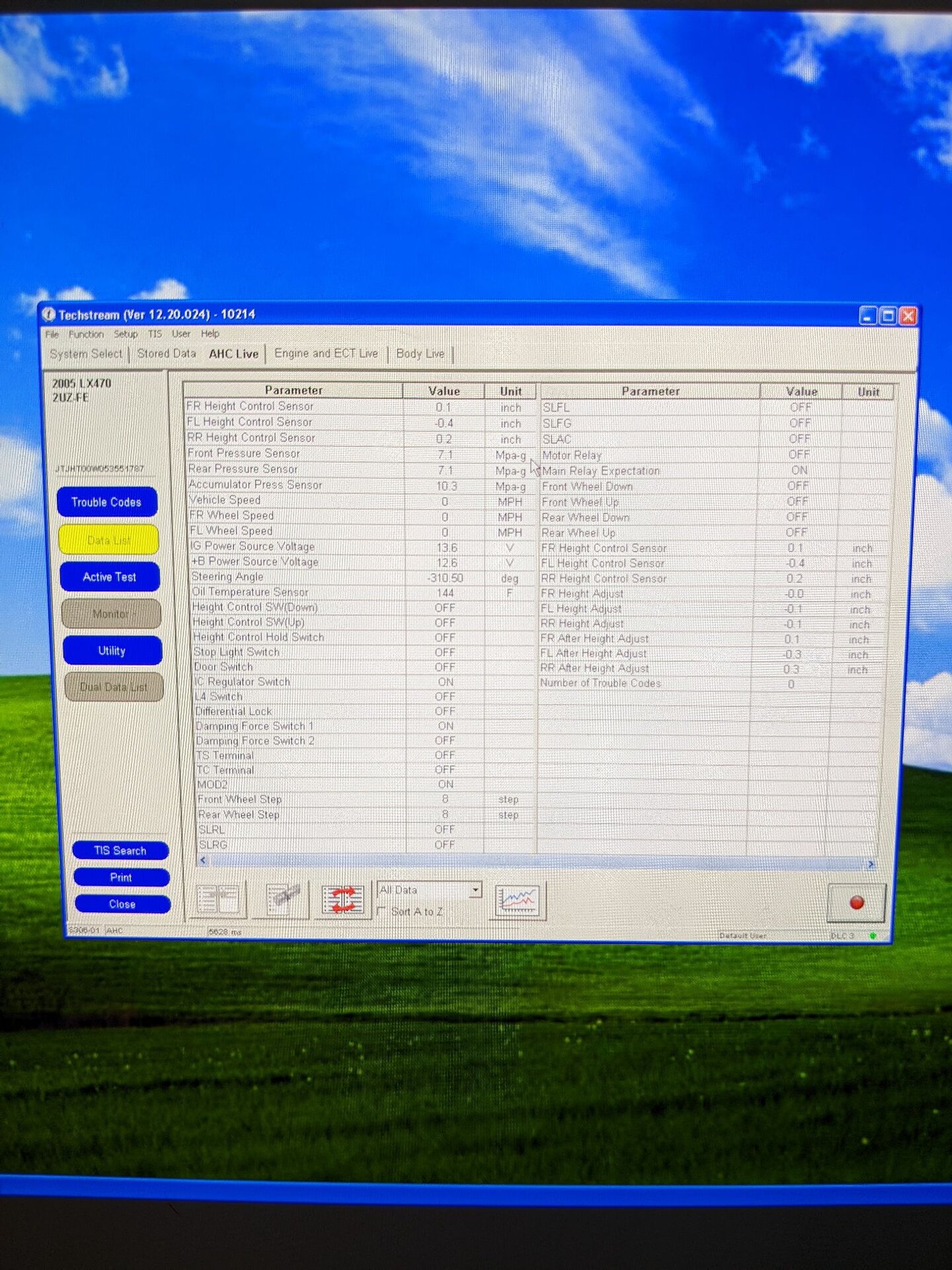Open the User menu
Screen dimensions: 952x1270
181,334
